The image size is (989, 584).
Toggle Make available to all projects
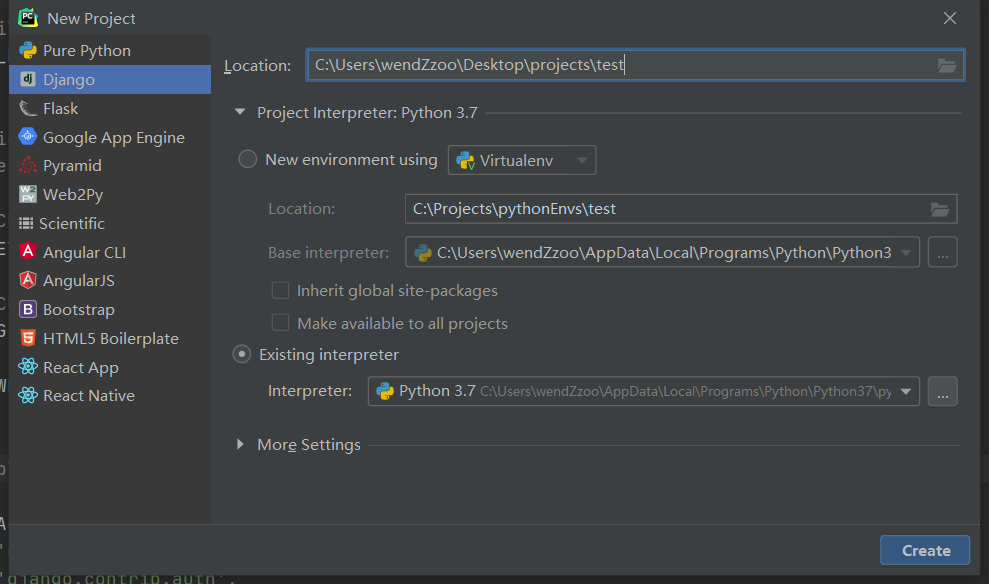[x=280, y=323]
